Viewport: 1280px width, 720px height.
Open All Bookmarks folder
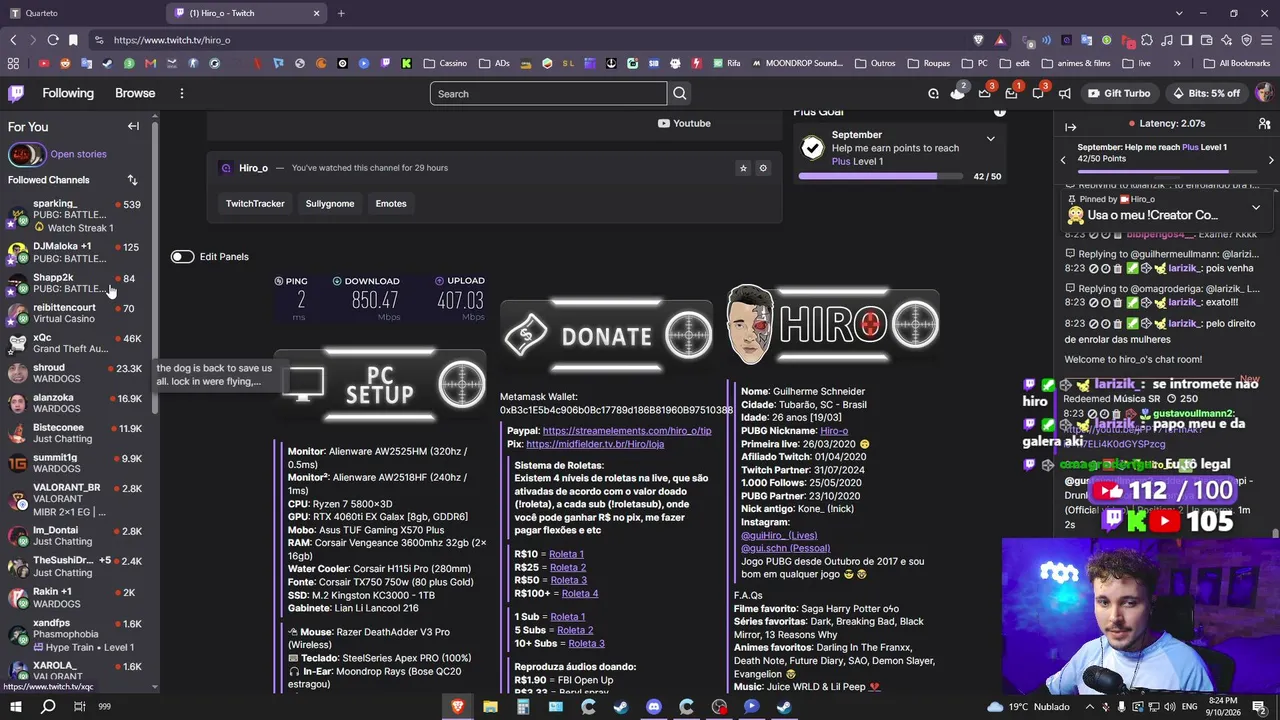tap(1236, 63)
